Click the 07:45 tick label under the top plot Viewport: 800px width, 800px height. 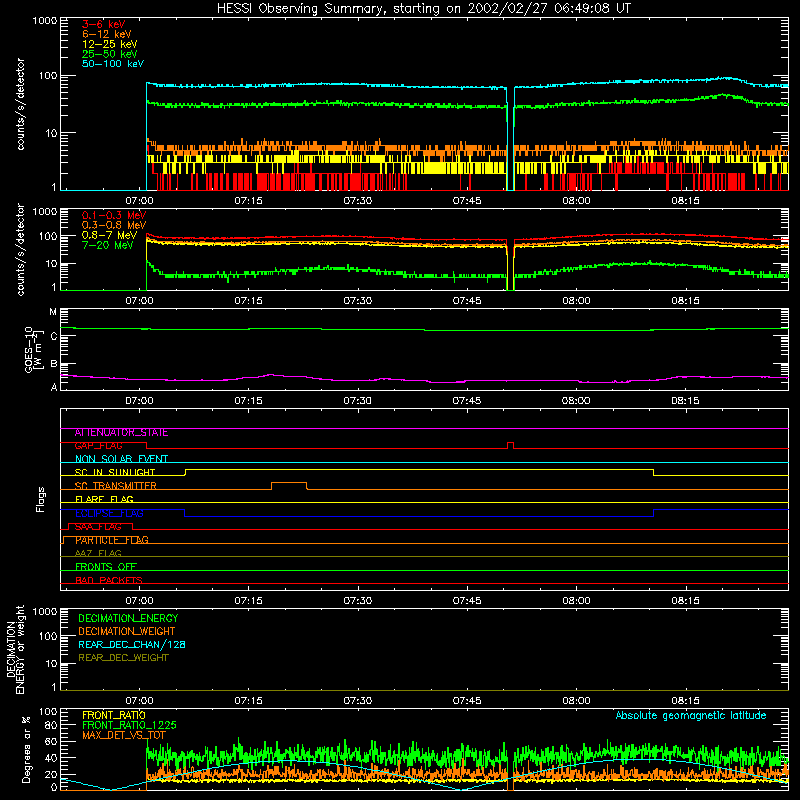pyautogui.click(x=467, y=201)
